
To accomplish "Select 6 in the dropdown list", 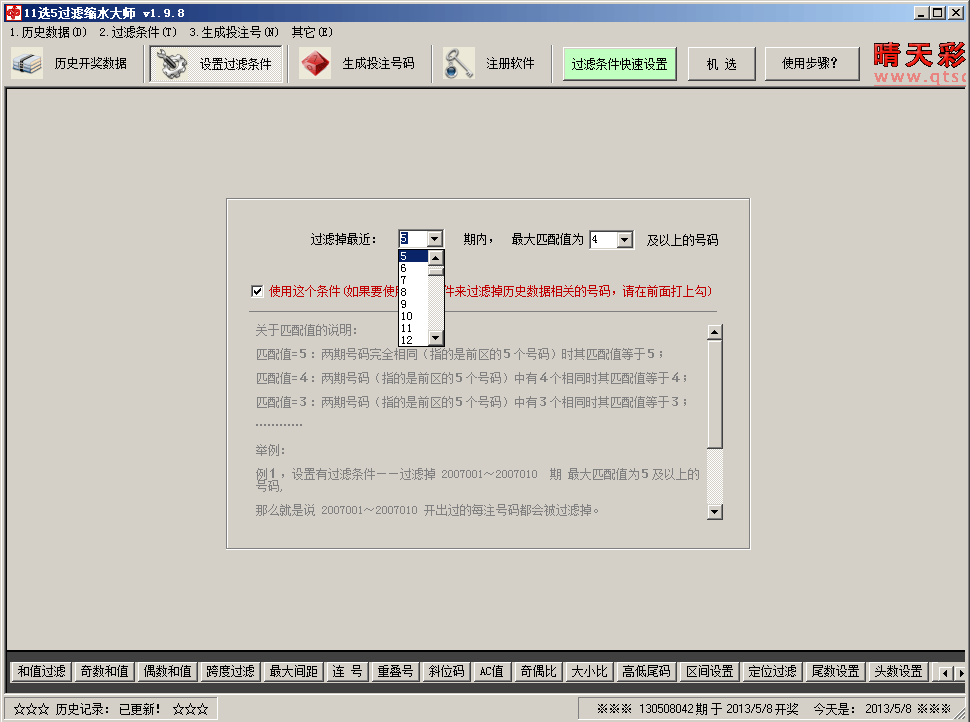I will point(413,268).
